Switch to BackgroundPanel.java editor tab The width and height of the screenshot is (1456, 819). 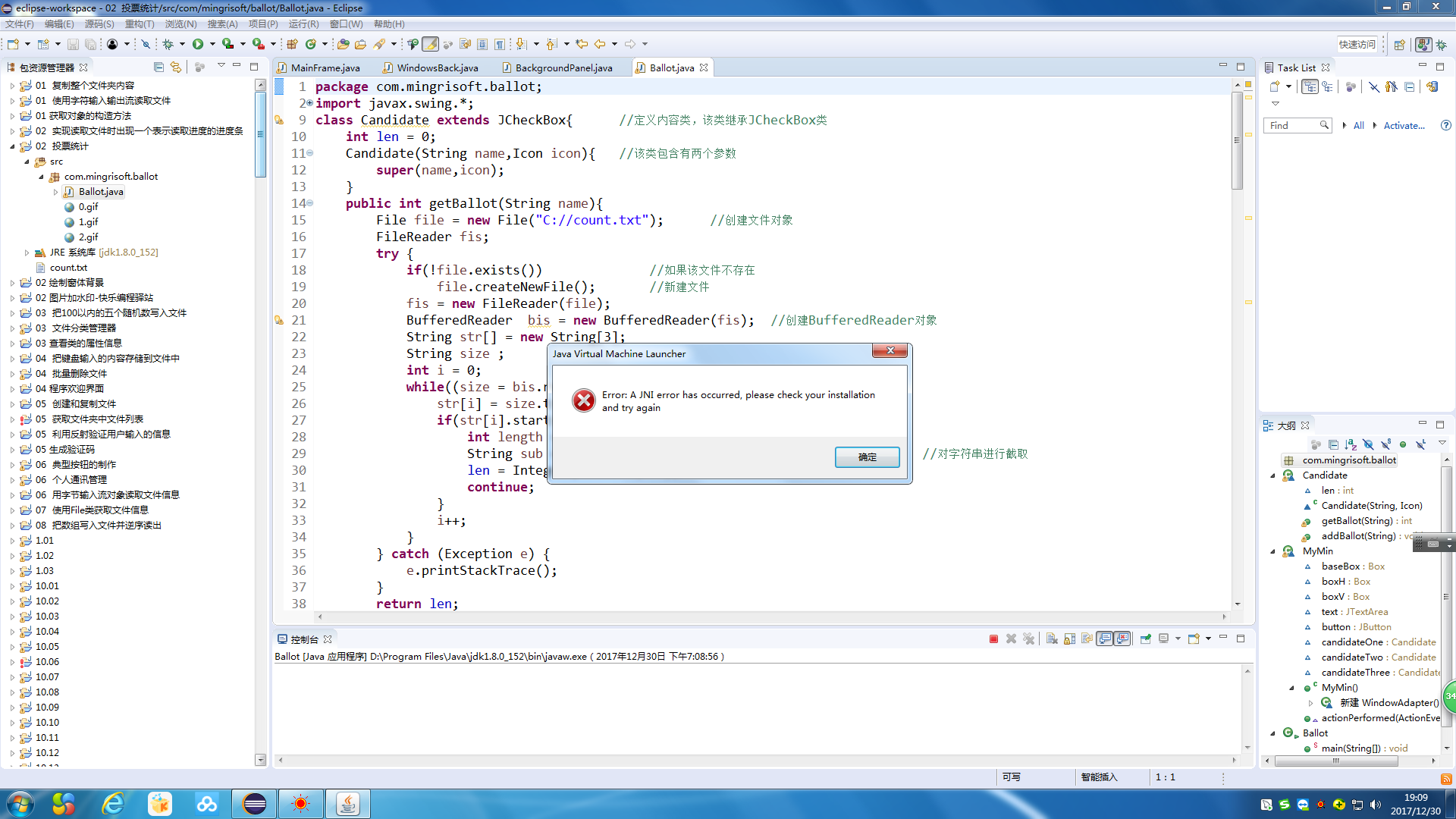pos(557,67)
